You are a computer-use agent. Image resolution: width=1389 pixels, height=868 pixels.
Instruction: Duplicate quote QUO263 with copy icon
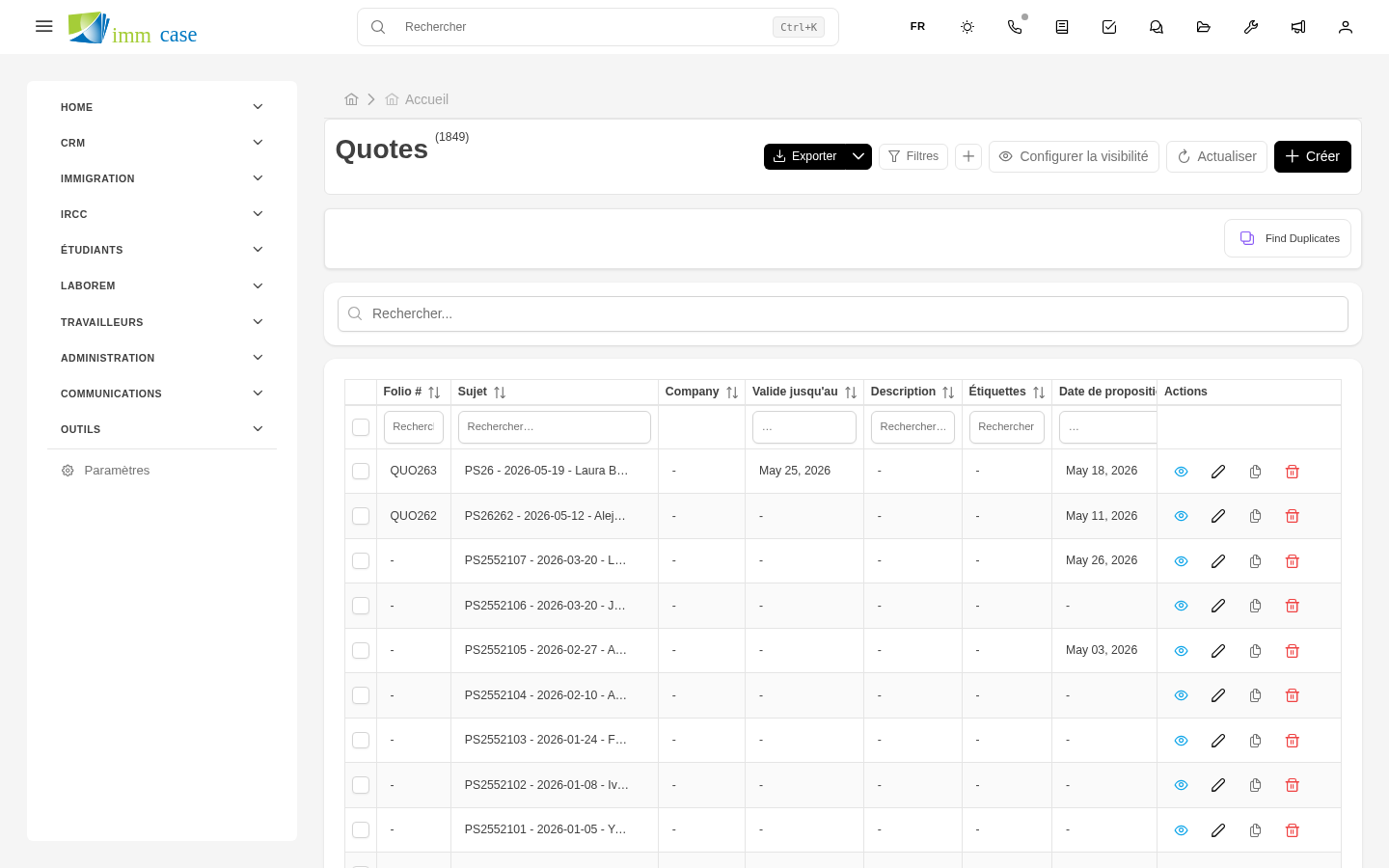point(1255,472)
